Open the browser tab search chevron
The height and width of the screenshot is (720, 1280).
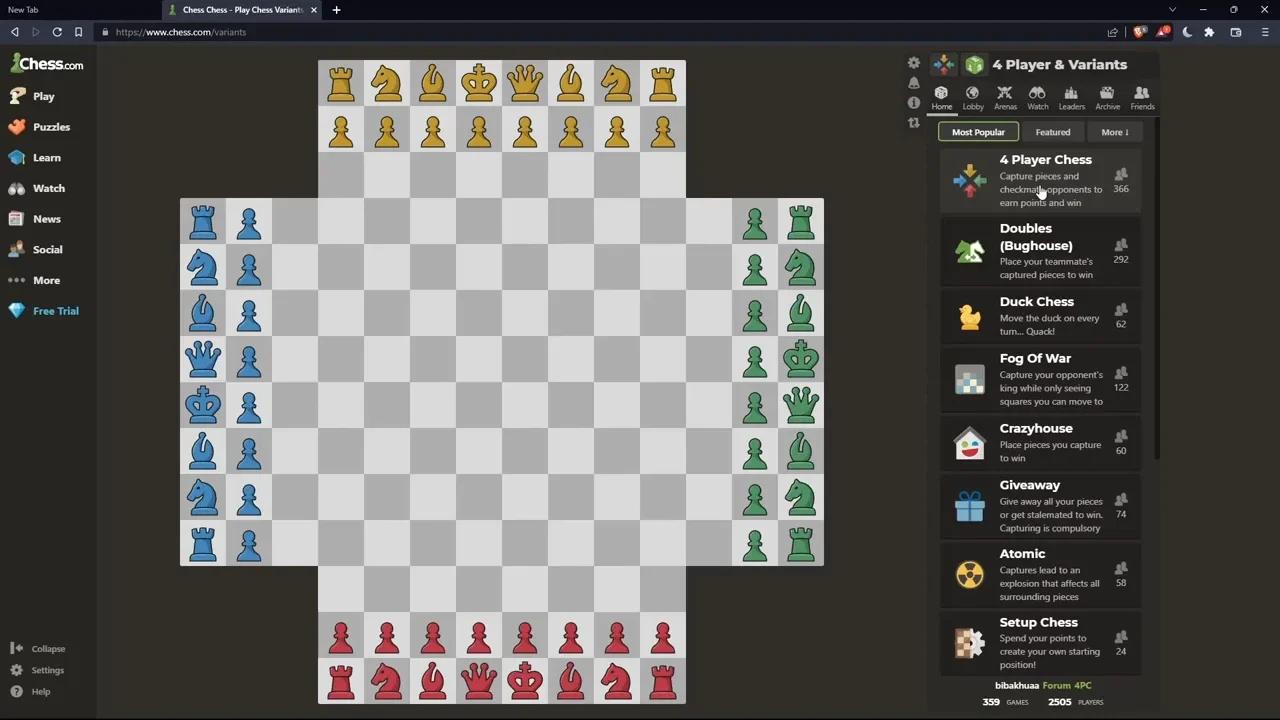click(x=1172, y=10)
